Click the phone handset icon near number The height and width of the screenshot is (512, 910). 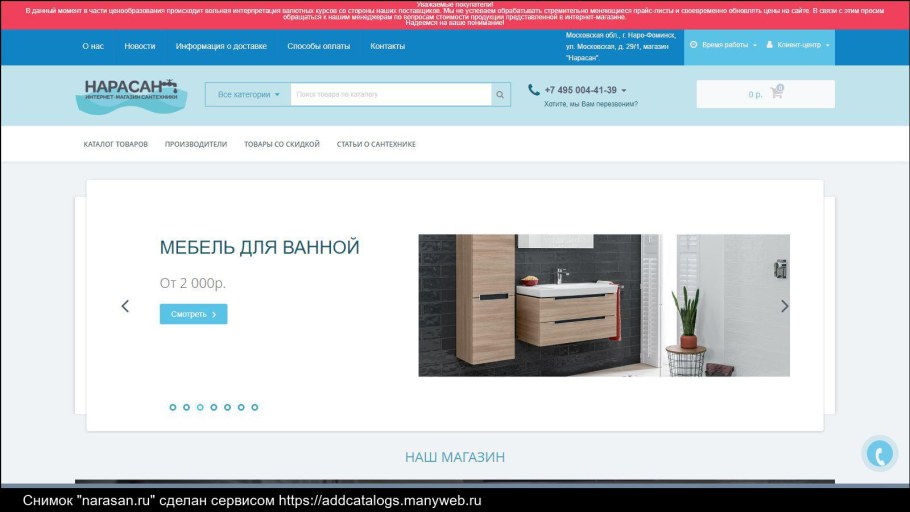point(534,90)
